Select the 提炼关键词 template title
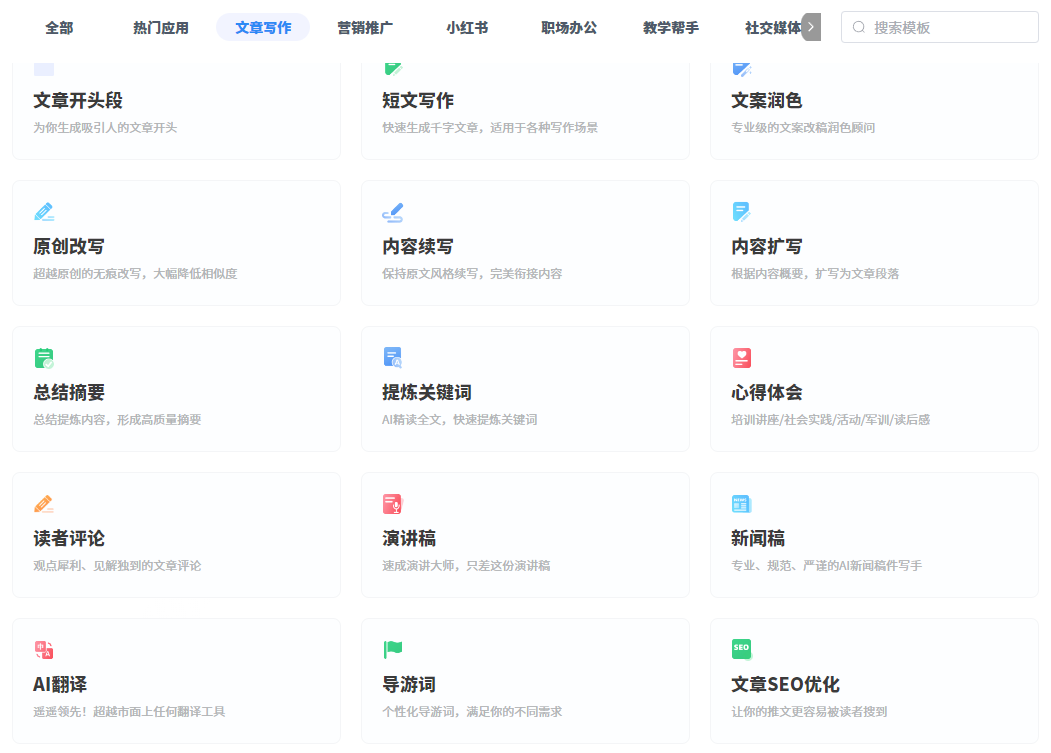This screenshot has height=753, width=1051. click(x=427, y=392)
